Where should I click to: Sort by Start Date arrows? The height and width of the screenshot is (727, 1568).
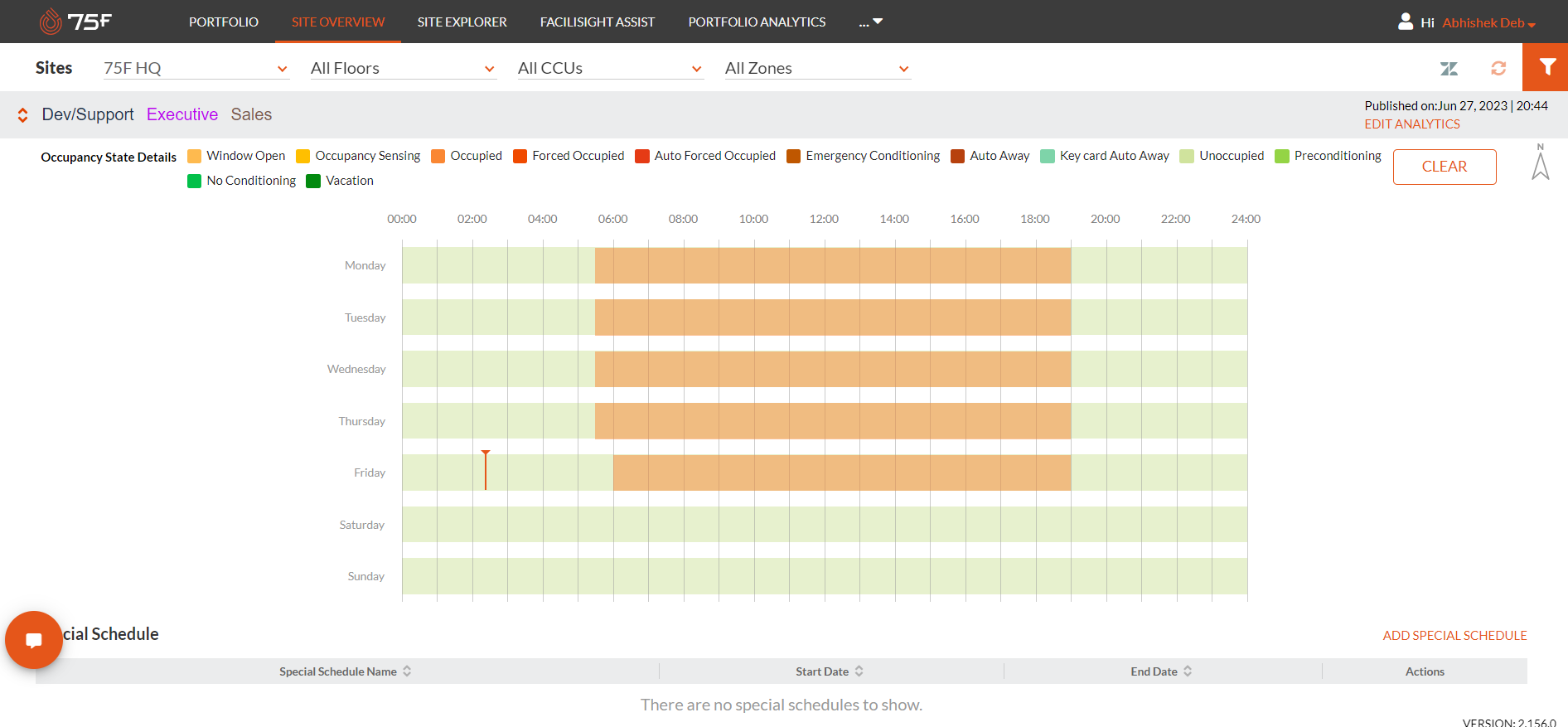coord(859,671)
